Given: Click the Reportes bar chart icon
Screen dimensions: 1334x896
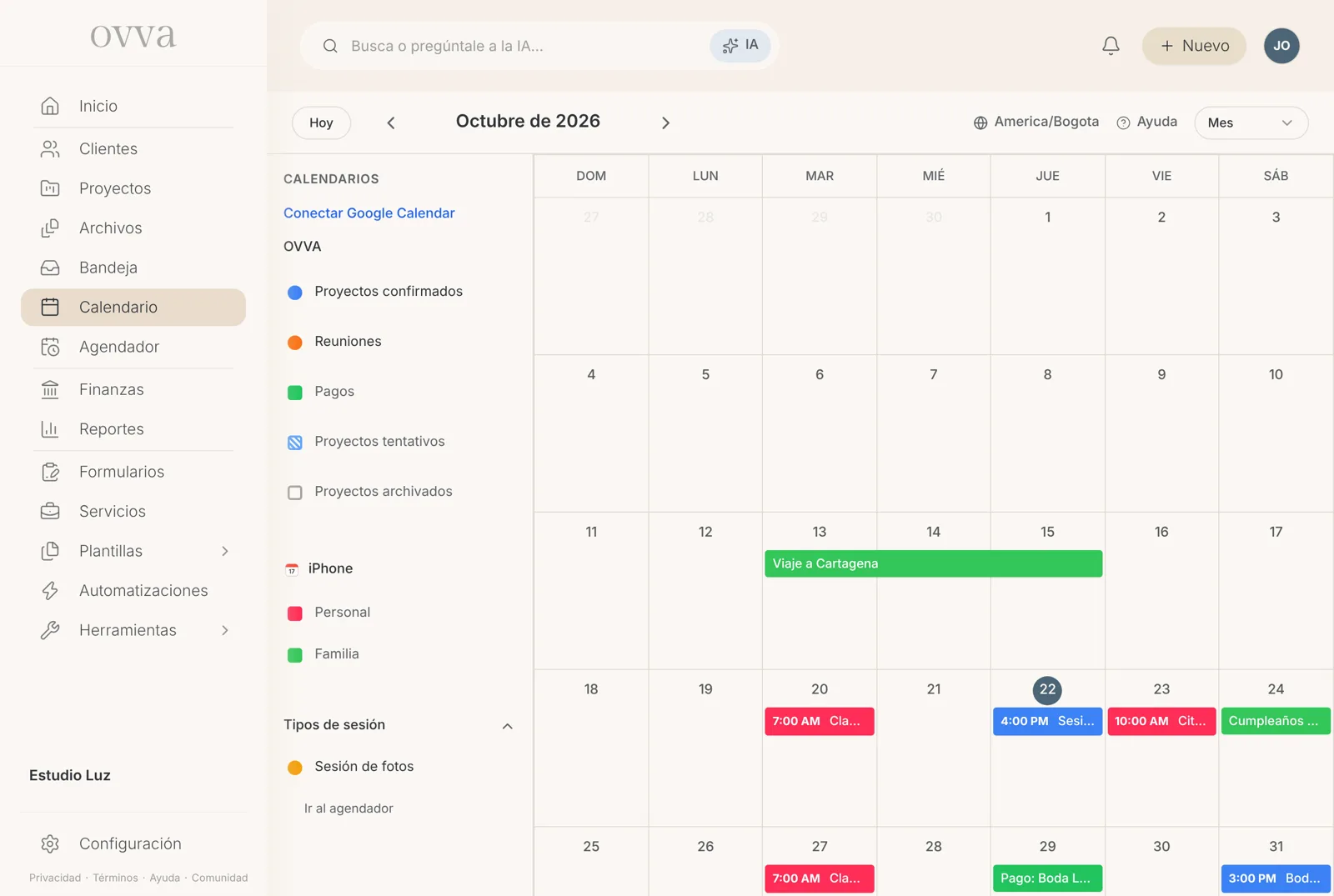Looking at the screenshot, I should 50,429.
